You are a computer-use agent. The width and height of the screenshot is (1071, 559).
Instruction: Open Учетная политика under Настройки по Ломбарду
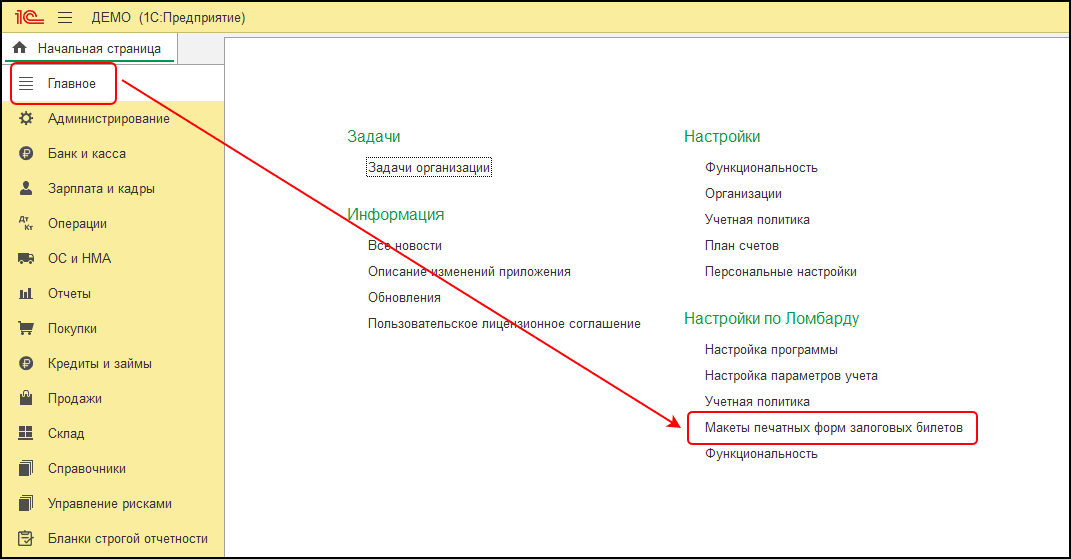(757, 401)
